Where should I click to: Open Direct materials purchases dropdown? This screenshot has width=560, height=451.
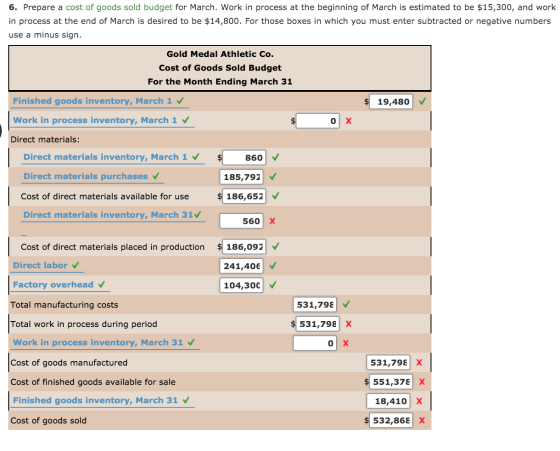click(92, 176)
